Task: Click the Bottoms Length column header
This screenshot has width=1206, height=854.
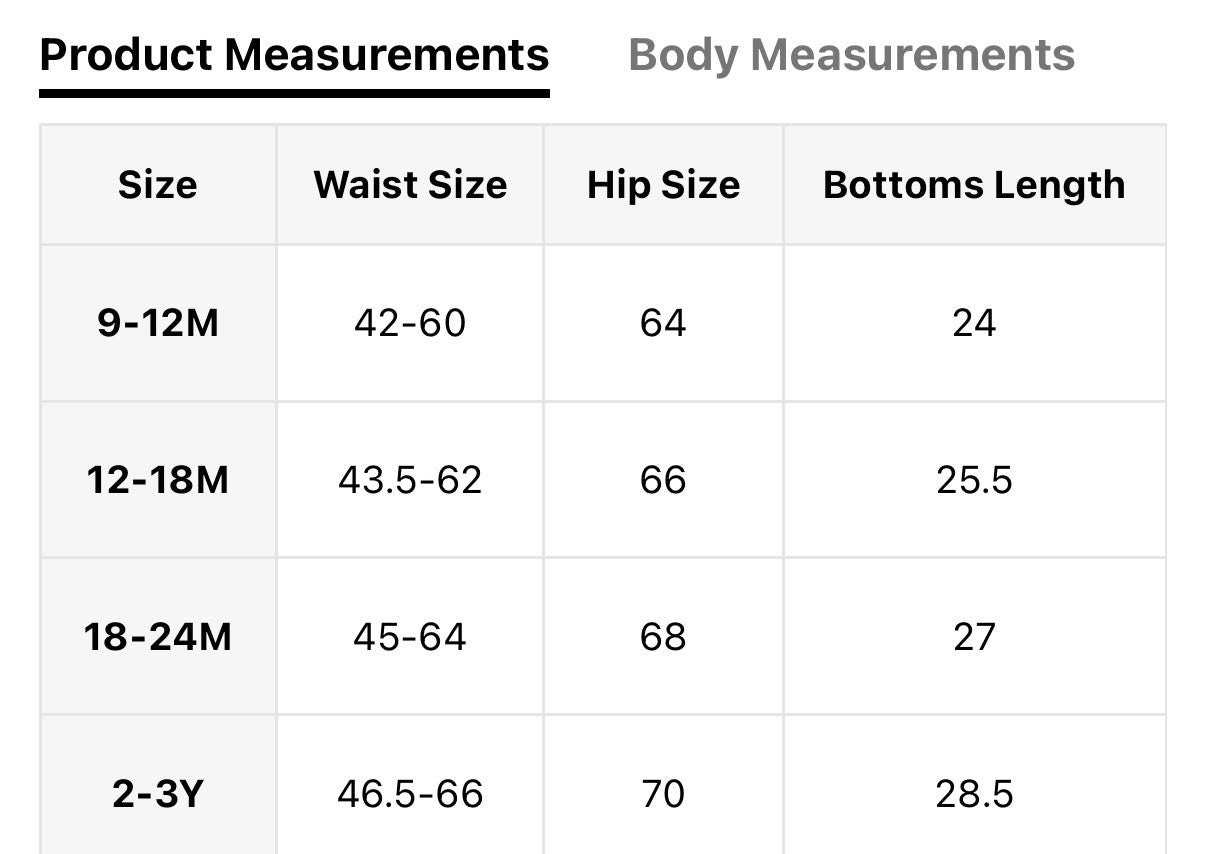Action: click(x=974, y=185)
